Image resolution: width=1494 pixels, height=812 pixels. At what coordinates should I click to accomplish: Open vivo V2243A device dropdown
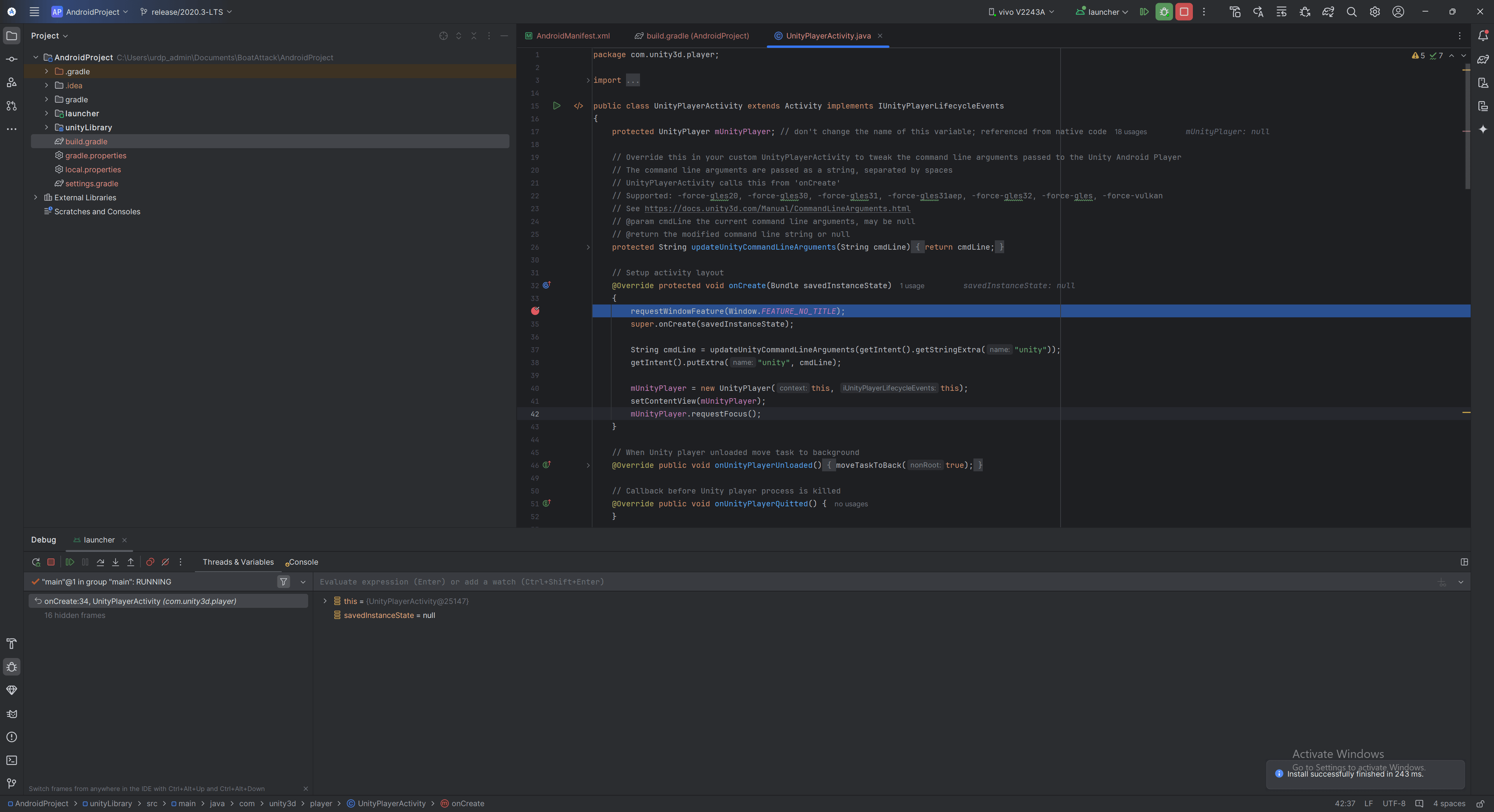(1021, 12)
